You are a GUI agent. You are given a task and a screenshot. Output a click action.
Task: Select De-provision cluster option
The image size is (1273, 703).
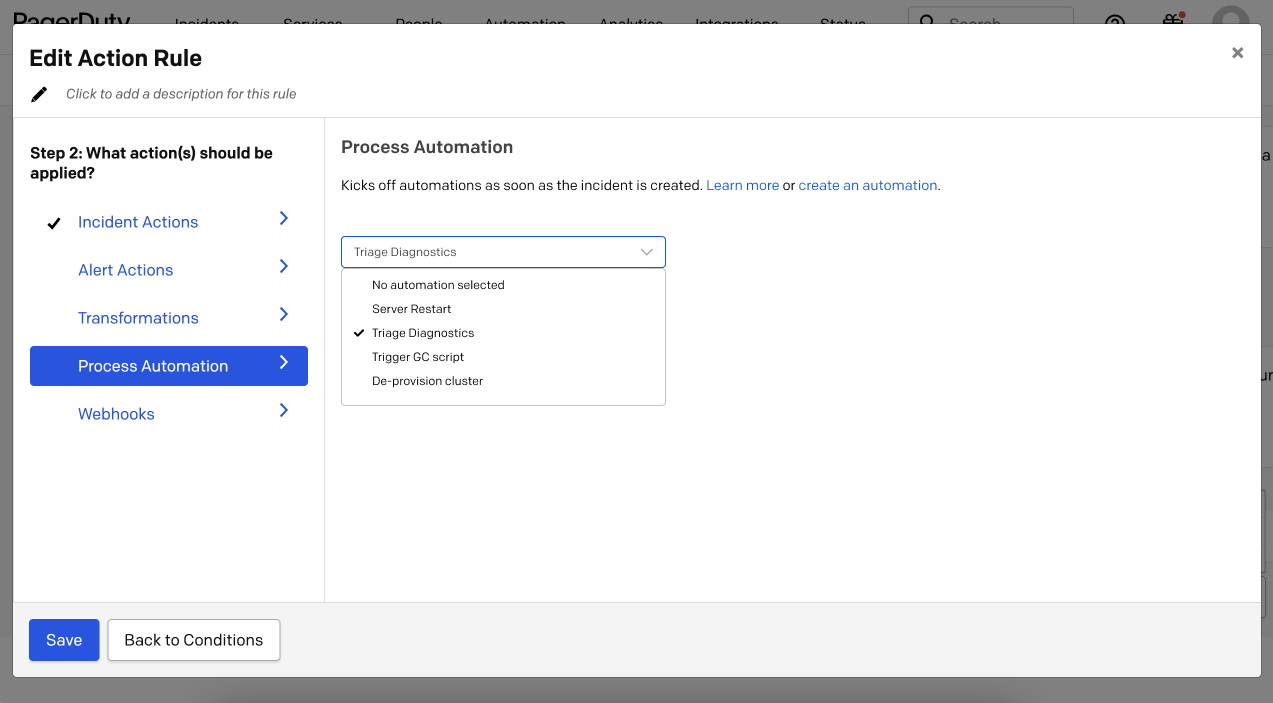pyautogui.click(x=427, y=381)
